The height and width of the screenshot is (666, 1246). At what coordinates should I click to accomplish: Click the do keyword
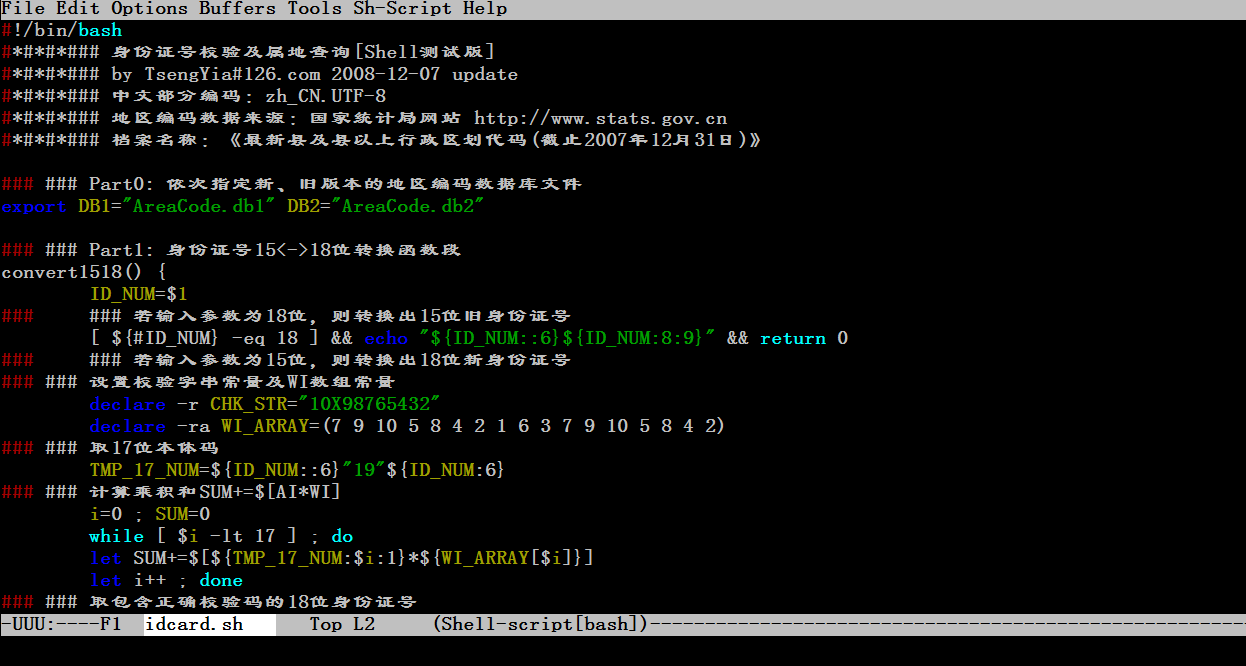342,537
